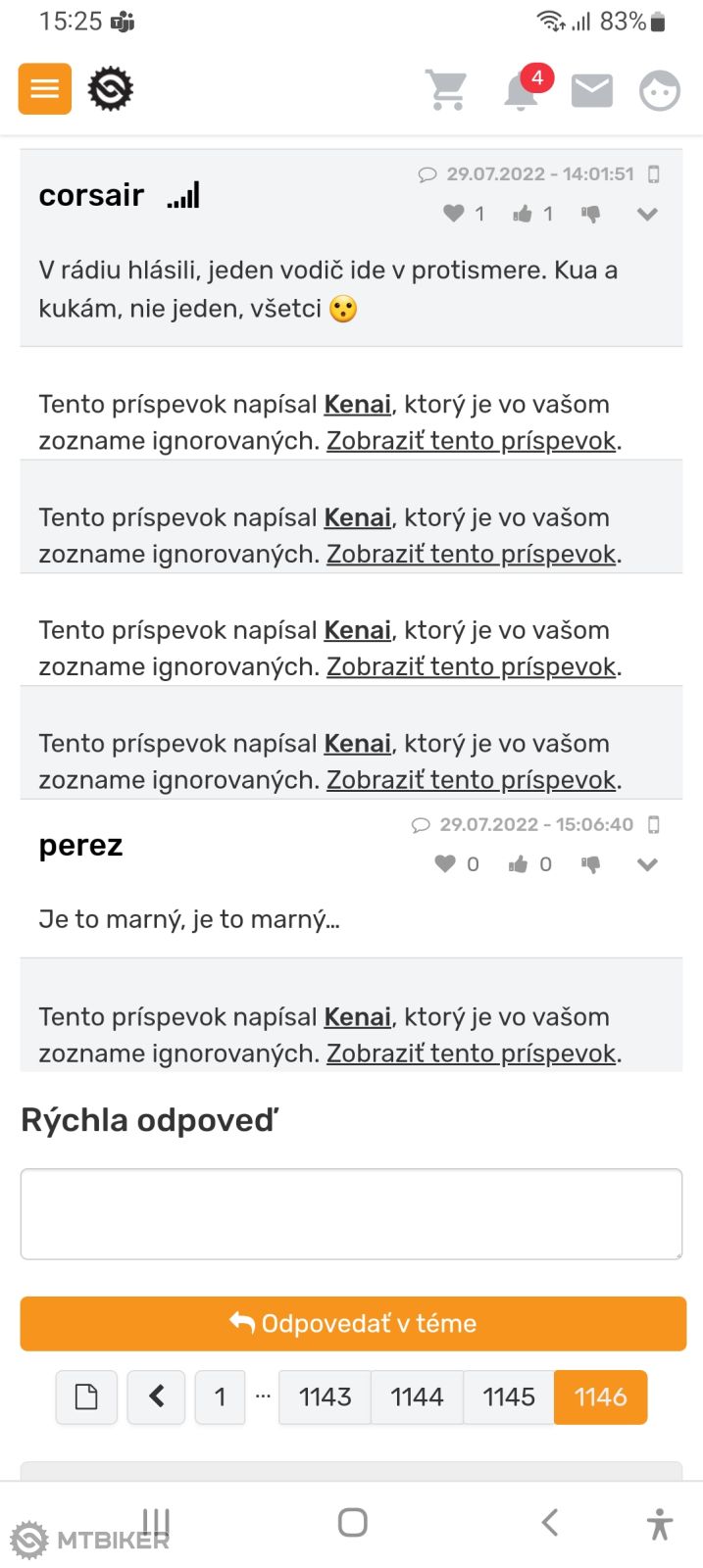Click the MTBiker gear logo

point(111,89)
